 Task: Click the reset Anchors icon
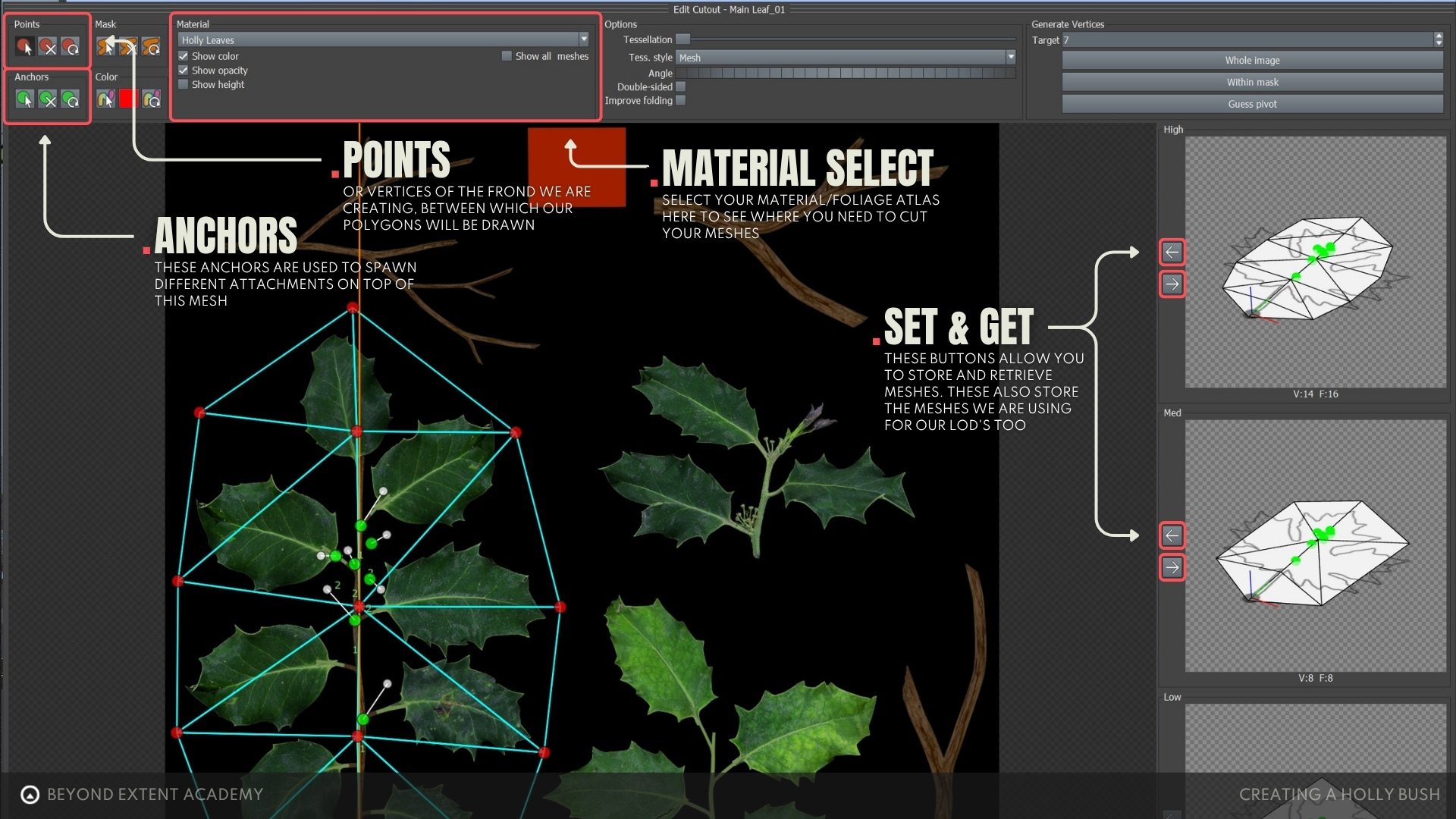tap(71, 99)
